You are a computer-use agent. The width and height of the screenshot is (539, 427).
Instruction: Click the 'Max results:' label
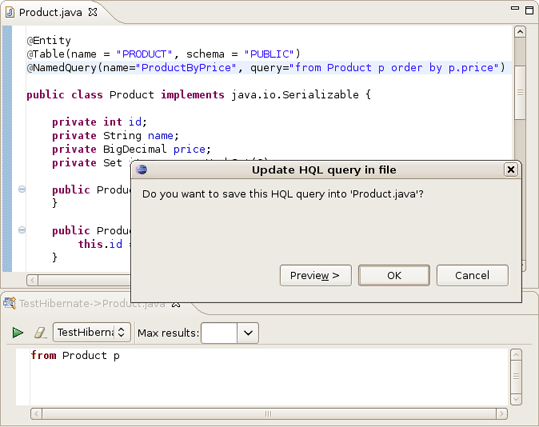pyautogui.click(x=168, y=333)
